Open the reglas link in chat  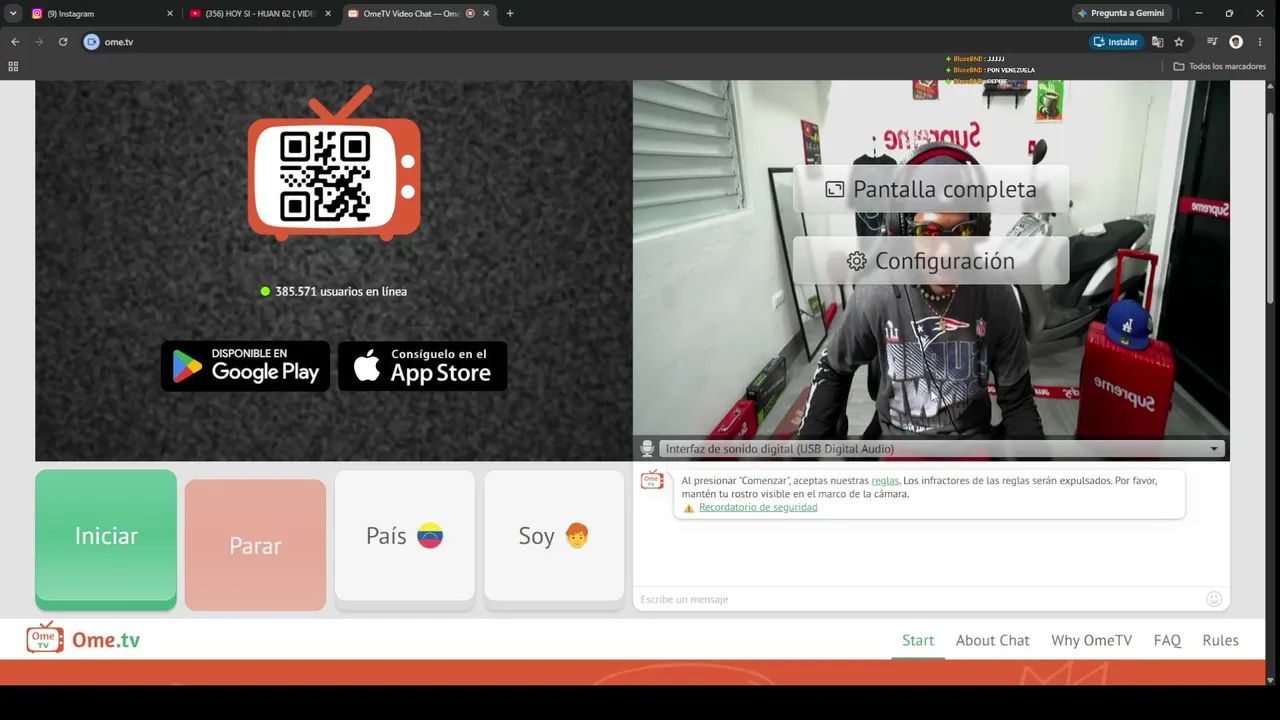(885, 481)
